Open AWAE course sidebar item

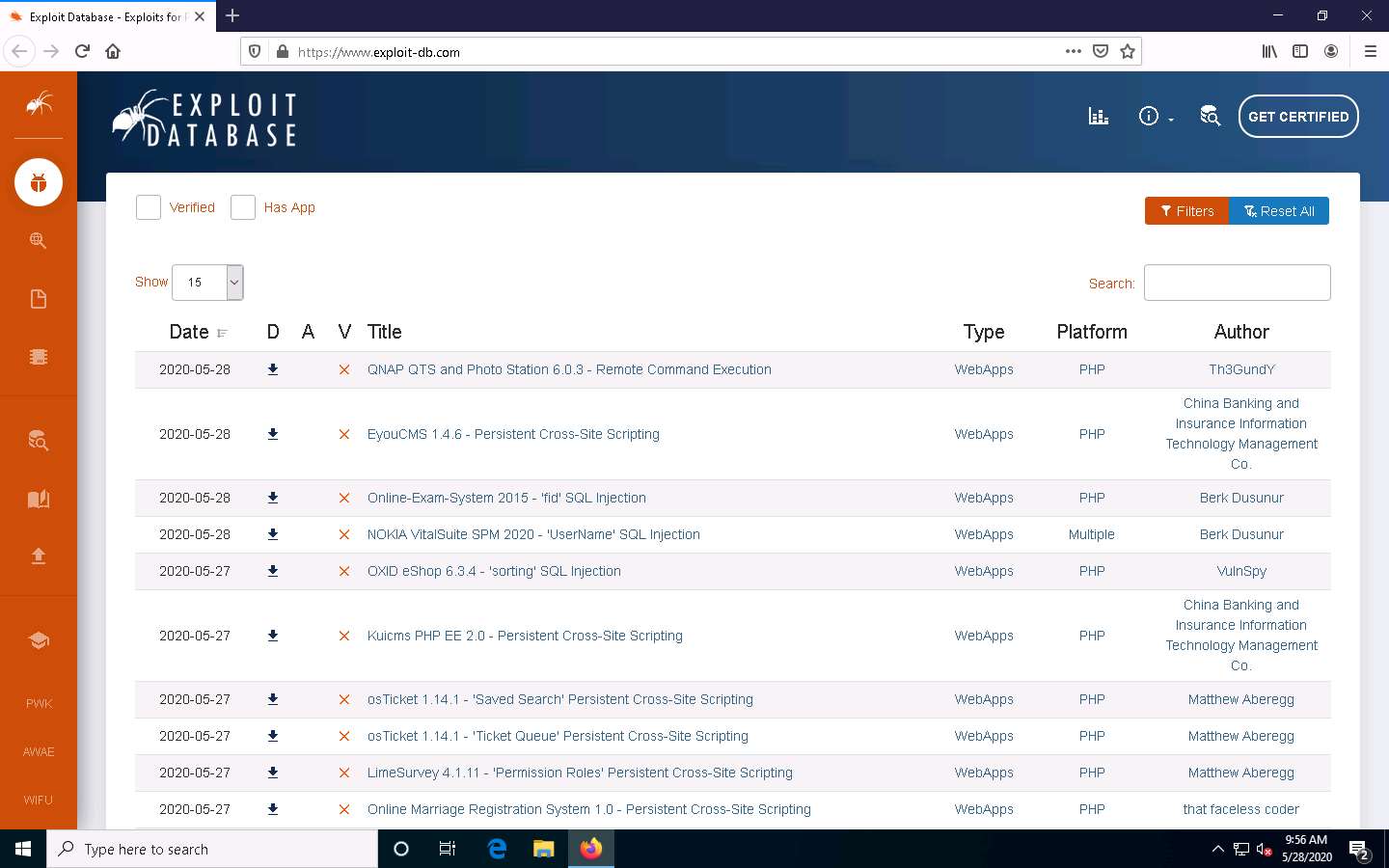click(x=39, y=752)
